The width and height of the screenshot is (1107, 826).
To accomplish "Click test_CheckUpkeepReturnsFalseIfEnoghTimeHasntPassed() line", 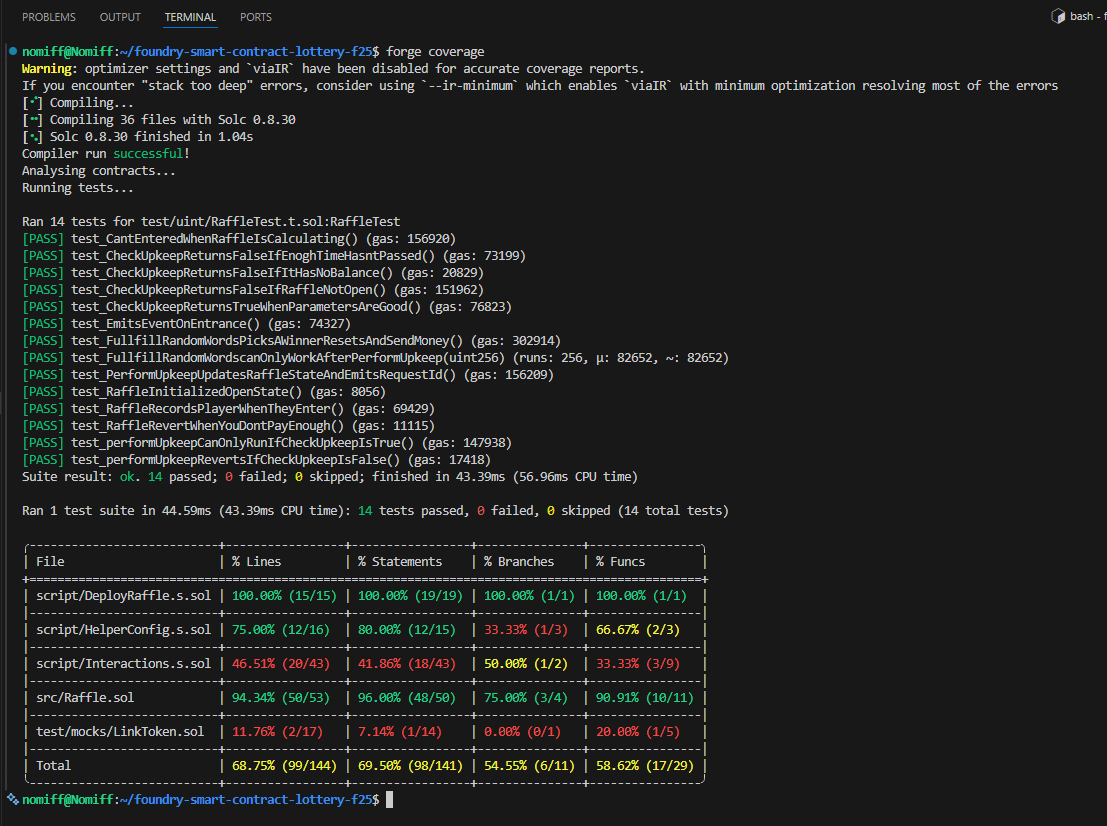I will click(274, 256).
